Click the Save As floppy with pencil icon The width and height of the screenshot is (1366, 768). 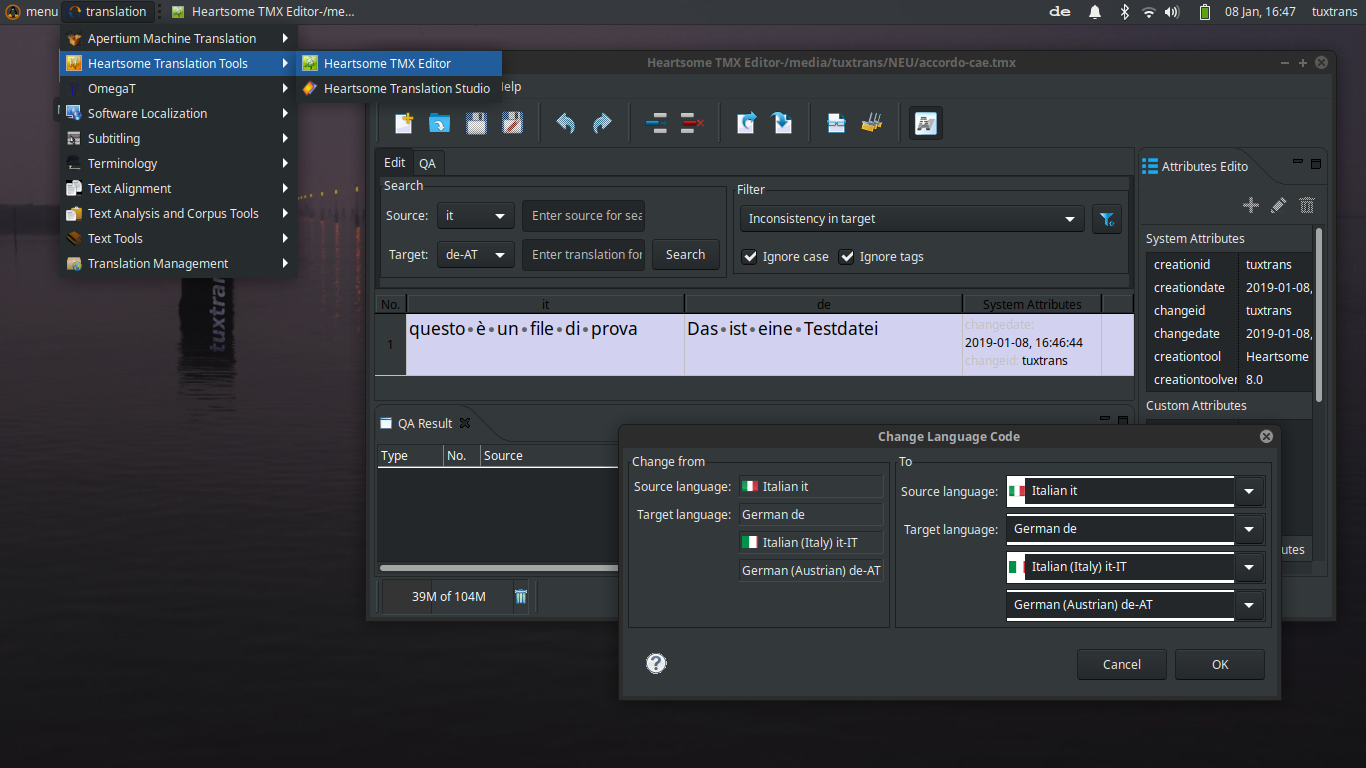(512, 123)
